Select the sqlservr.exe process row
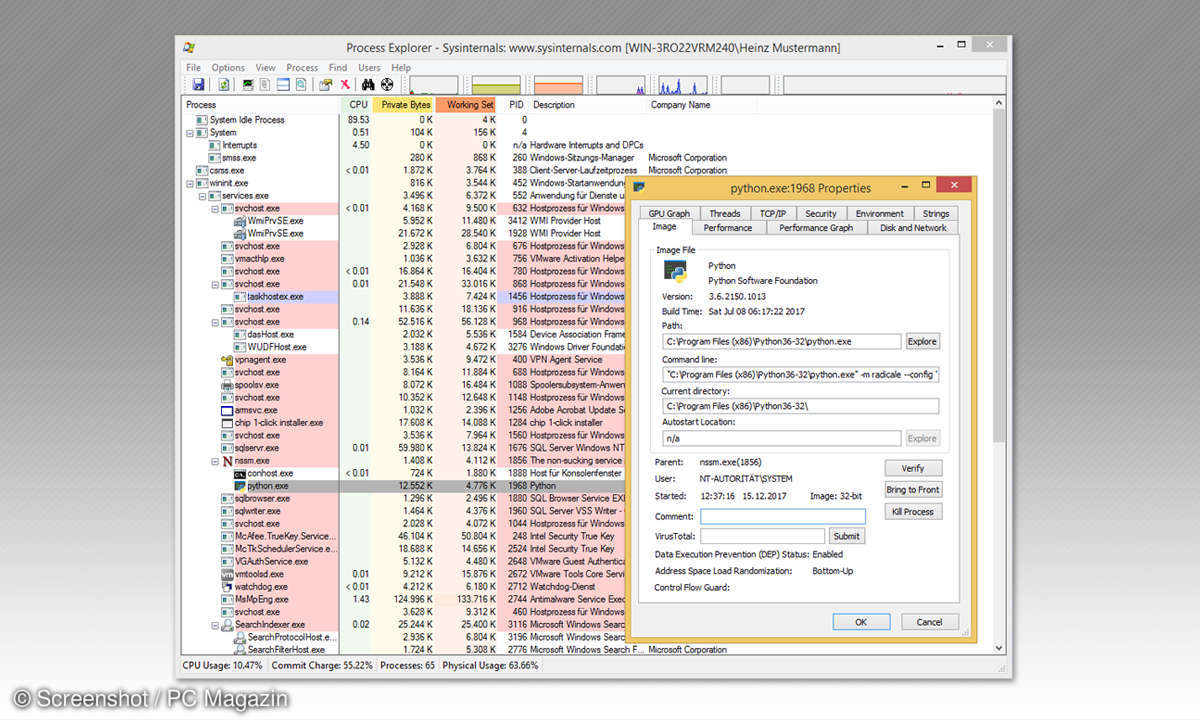The image size is (1200, 720). (x=405, y=448)
